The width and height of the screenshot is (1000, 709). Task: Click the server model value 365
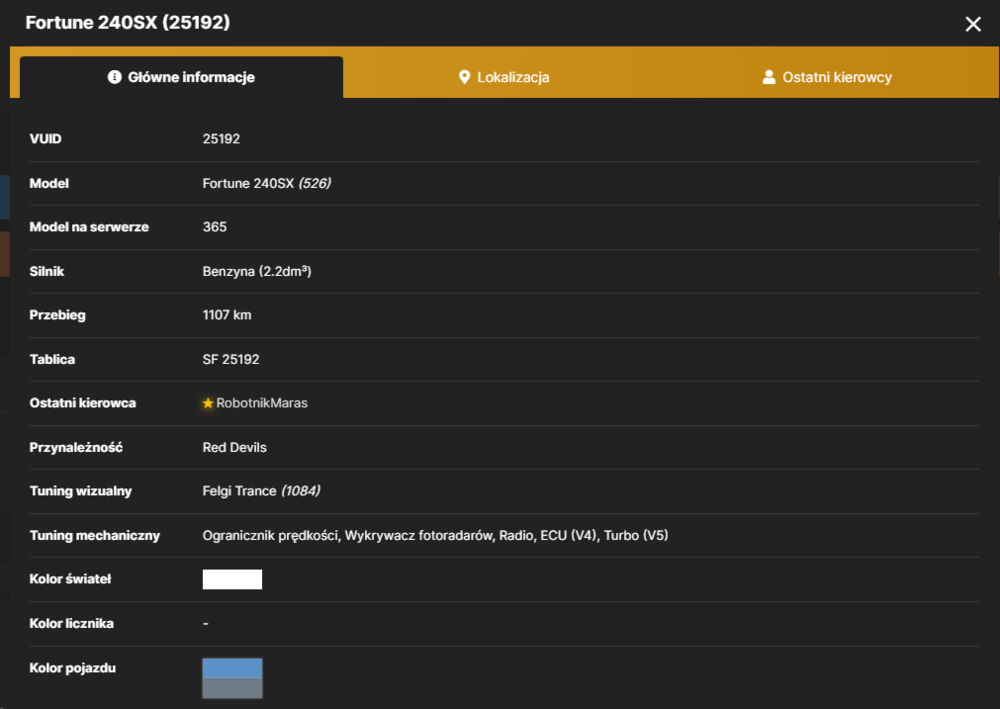[214, 227]
